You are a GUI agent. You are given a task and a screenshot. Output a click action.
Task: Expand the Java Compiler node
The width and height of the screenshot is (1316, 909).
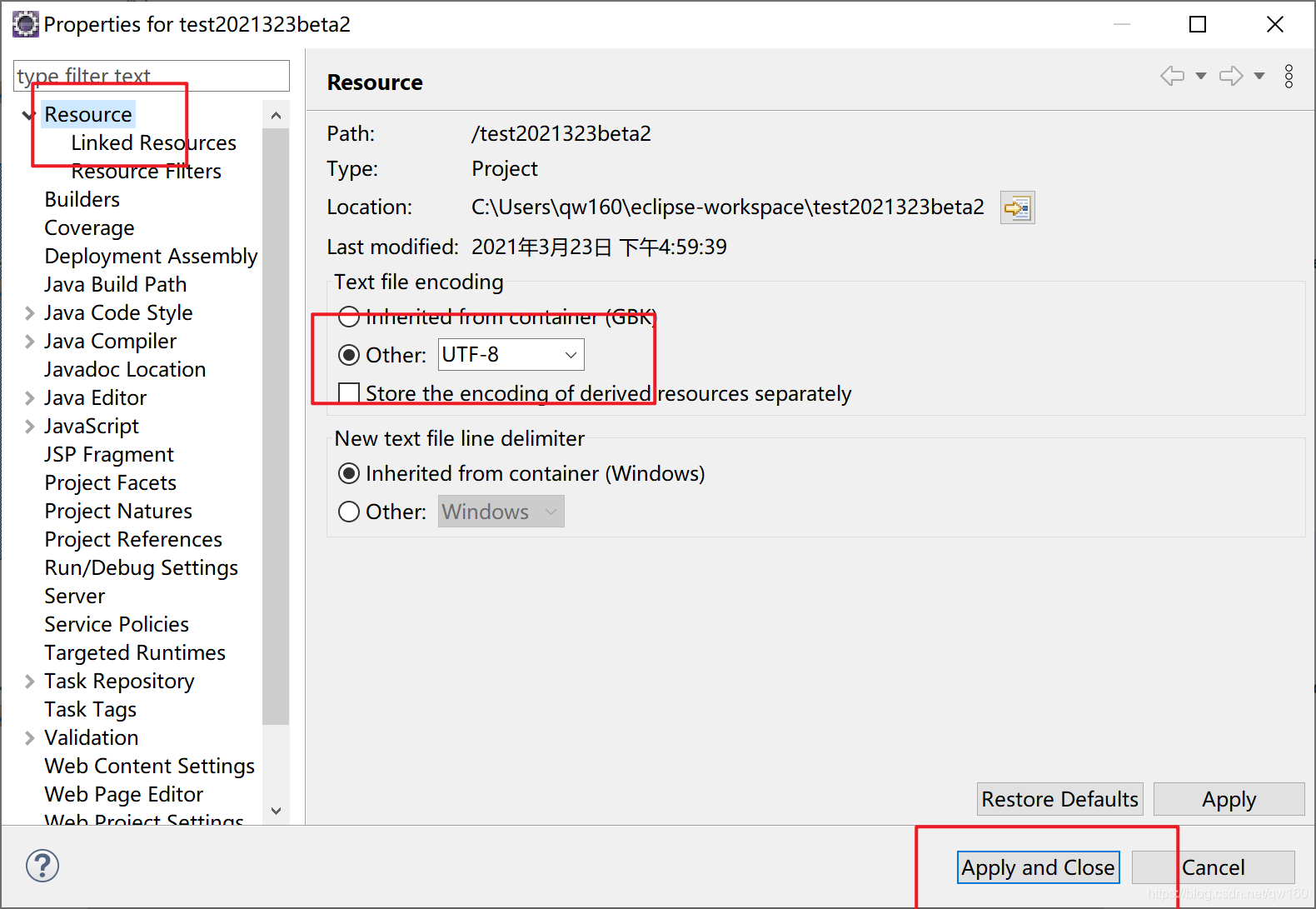(29, 342)
